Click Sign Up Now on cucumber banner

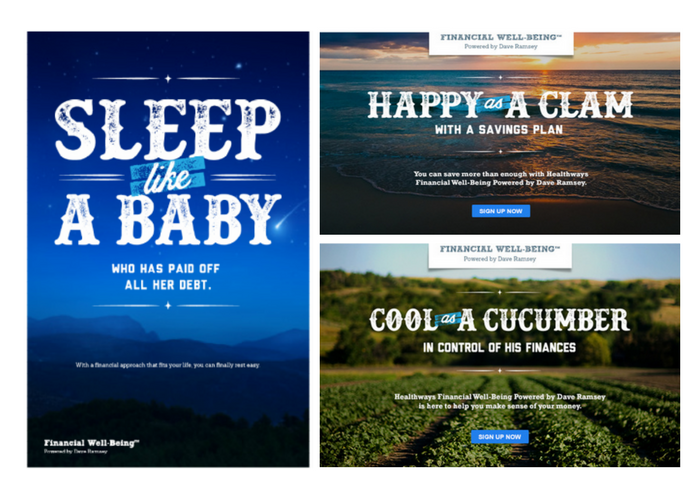point(500,437)
